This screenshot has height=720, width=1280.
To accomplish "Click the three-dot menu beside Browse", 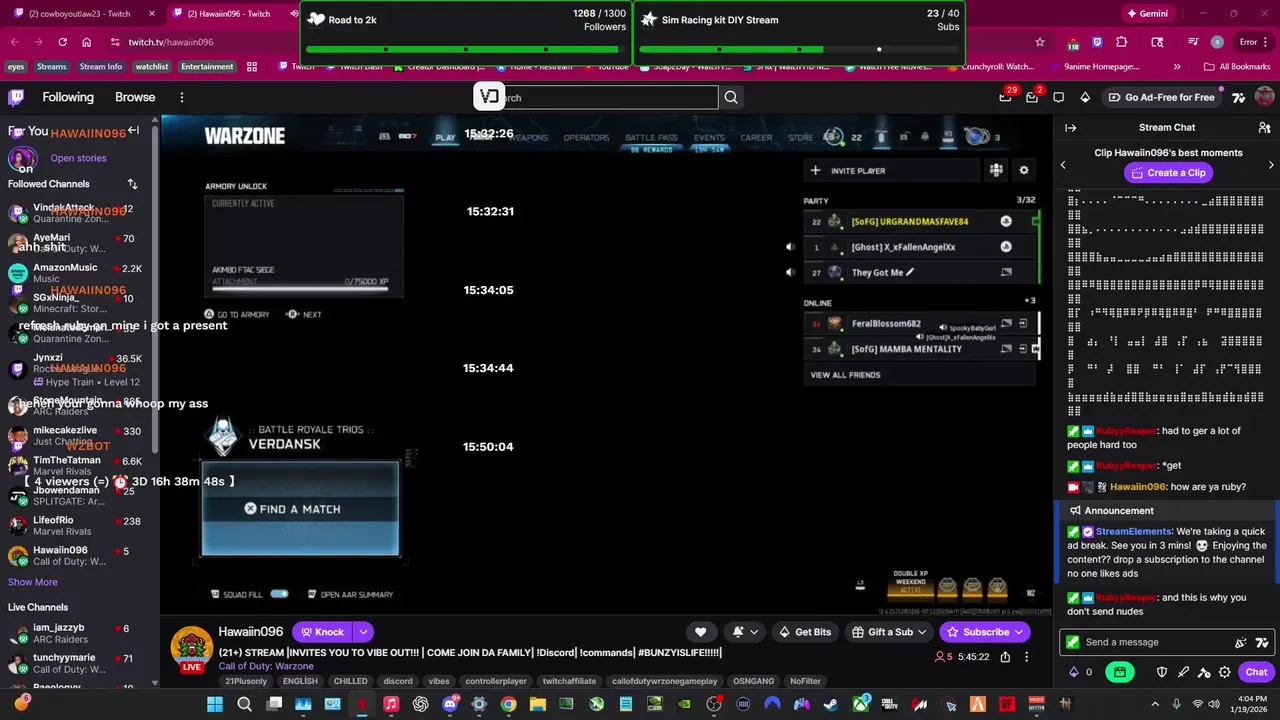I will 182,97.
